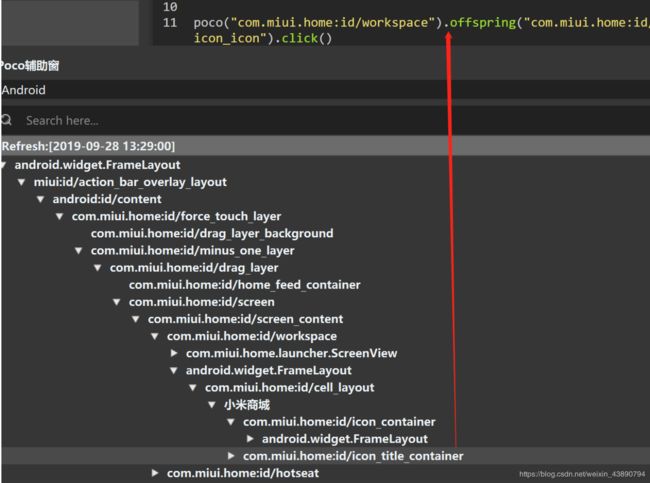Collapse the icon_container node arrow

tap(231, 422)
